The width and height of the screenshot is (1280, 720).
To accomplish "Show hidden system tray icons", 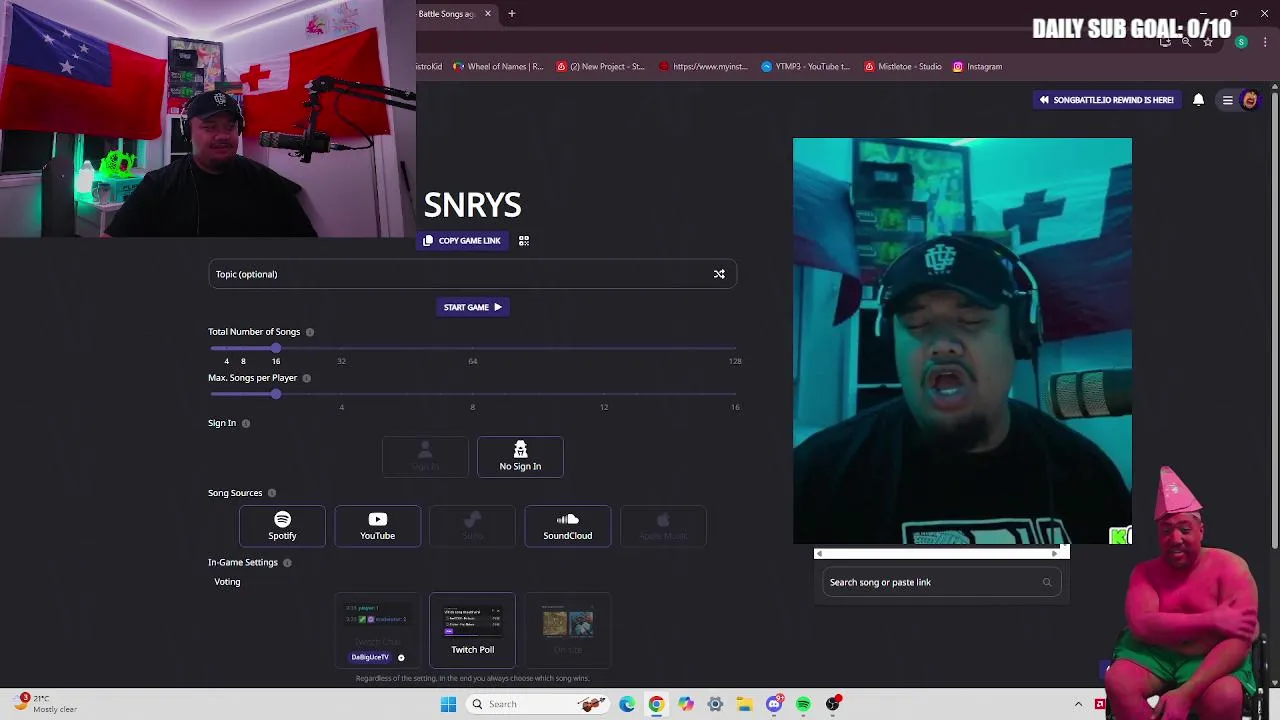I will pos(1078,704).
